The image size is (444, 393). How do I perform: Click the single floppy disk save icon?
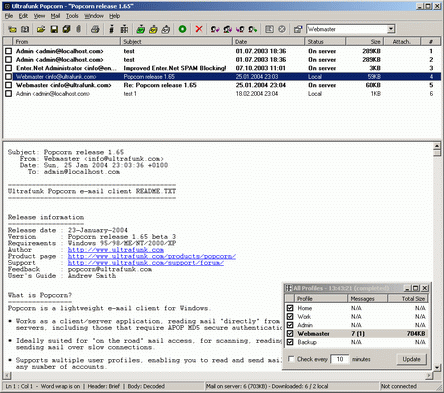point(54,29)
